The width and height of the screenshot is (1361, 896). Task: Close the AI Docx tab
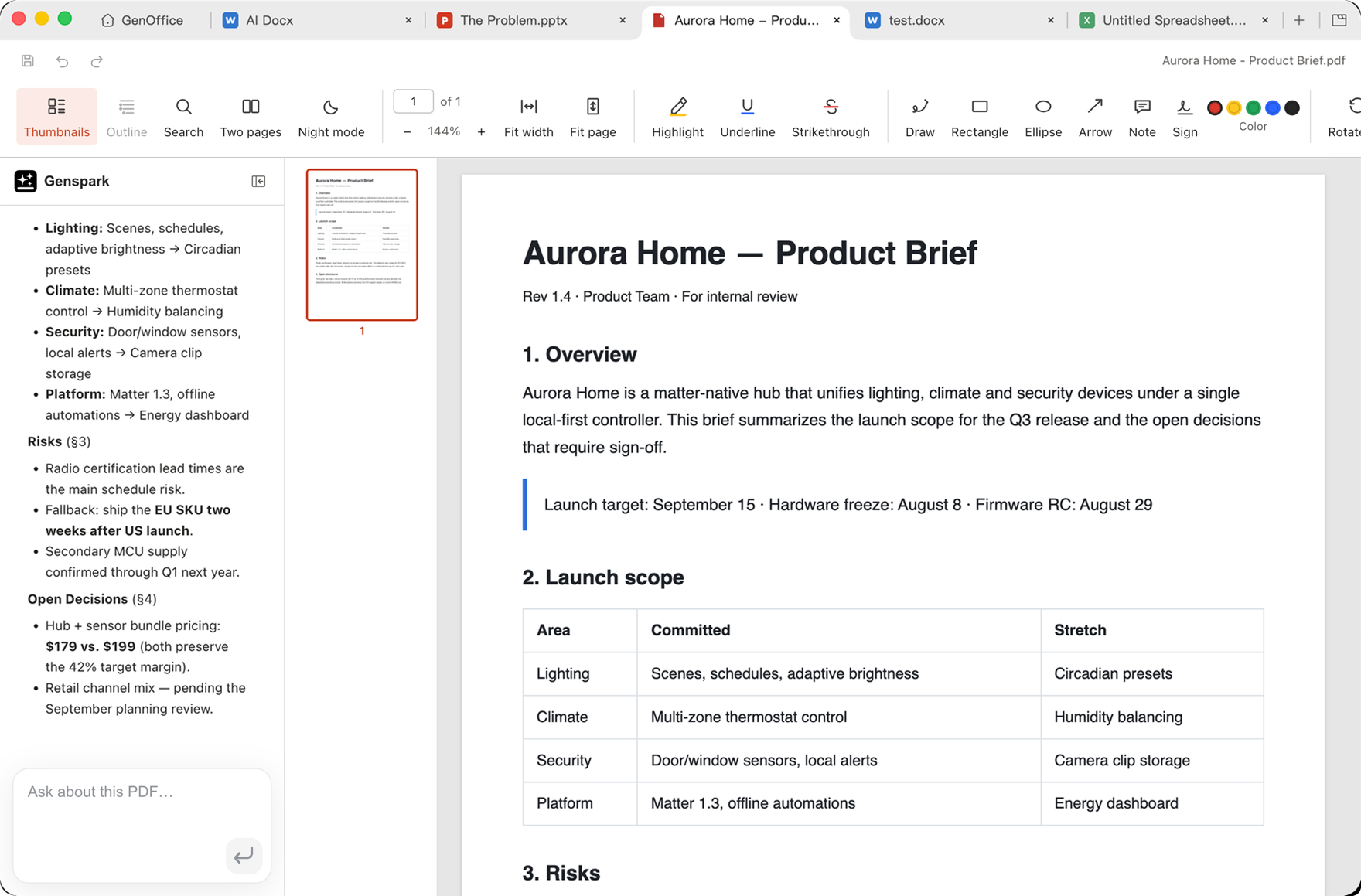coord(408,20)
